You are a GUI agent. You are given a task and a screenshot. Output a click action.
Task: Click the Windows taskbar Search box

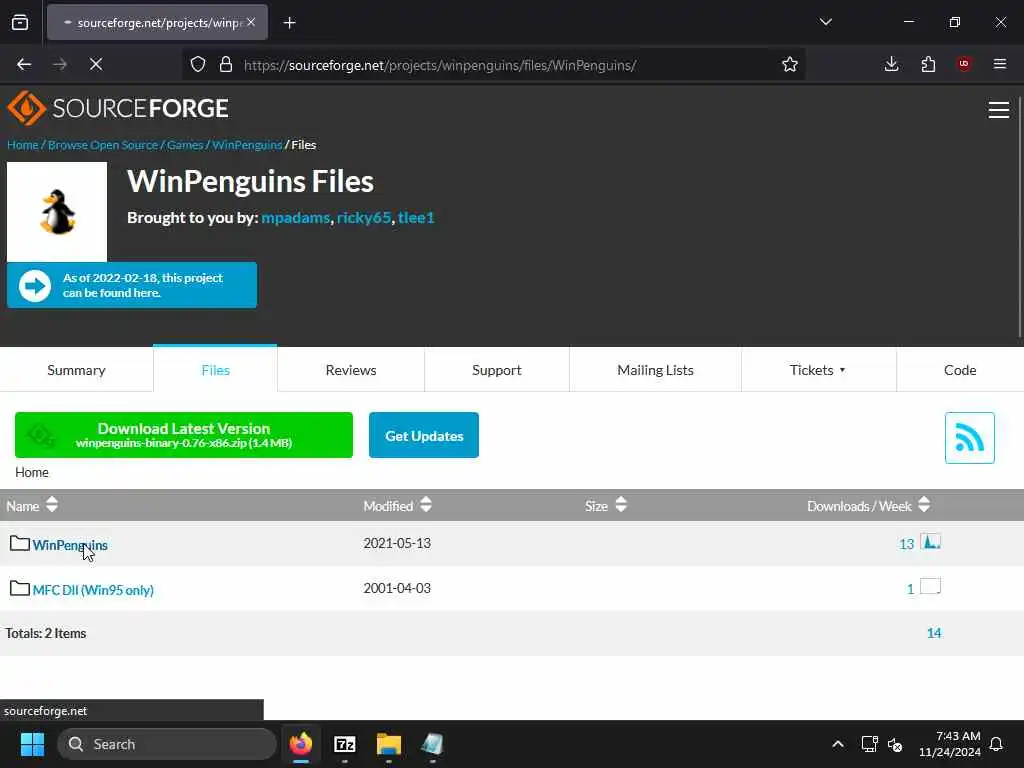(x=167, y=744)
